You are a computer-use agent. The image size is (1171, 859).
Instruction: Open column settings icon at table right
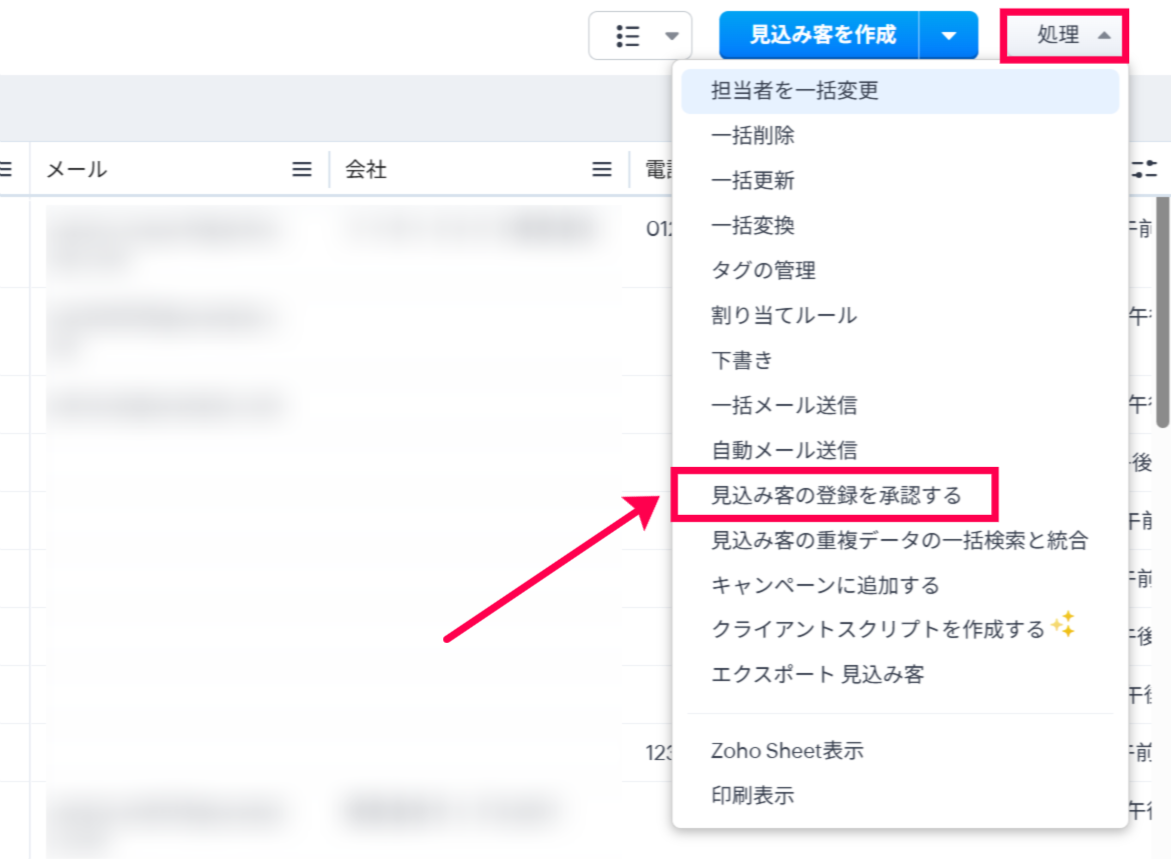pyautogui.click(x=1145, y=169)
